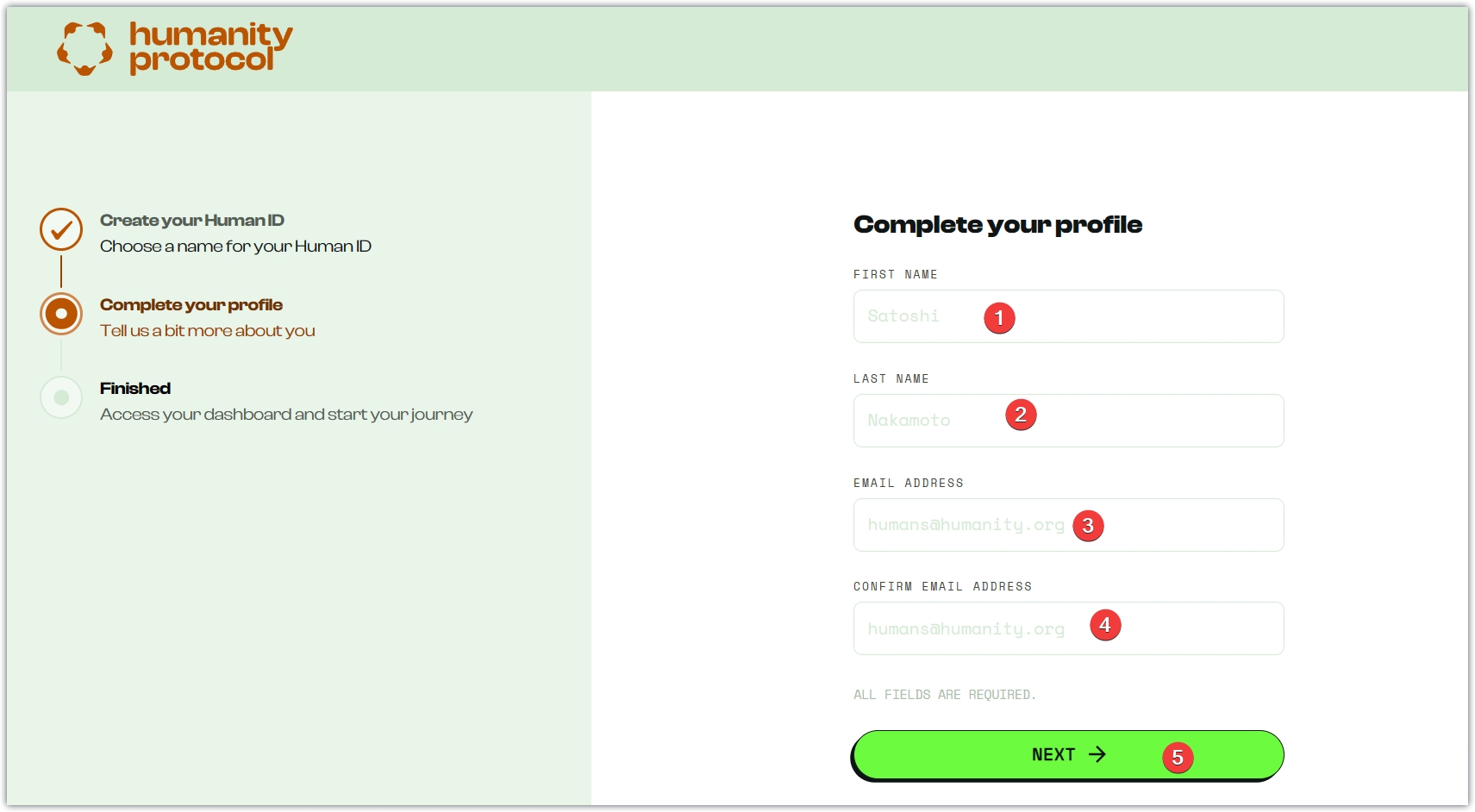Click the red number 3 marker
1475x812 pixels.
pos(1088,526)
